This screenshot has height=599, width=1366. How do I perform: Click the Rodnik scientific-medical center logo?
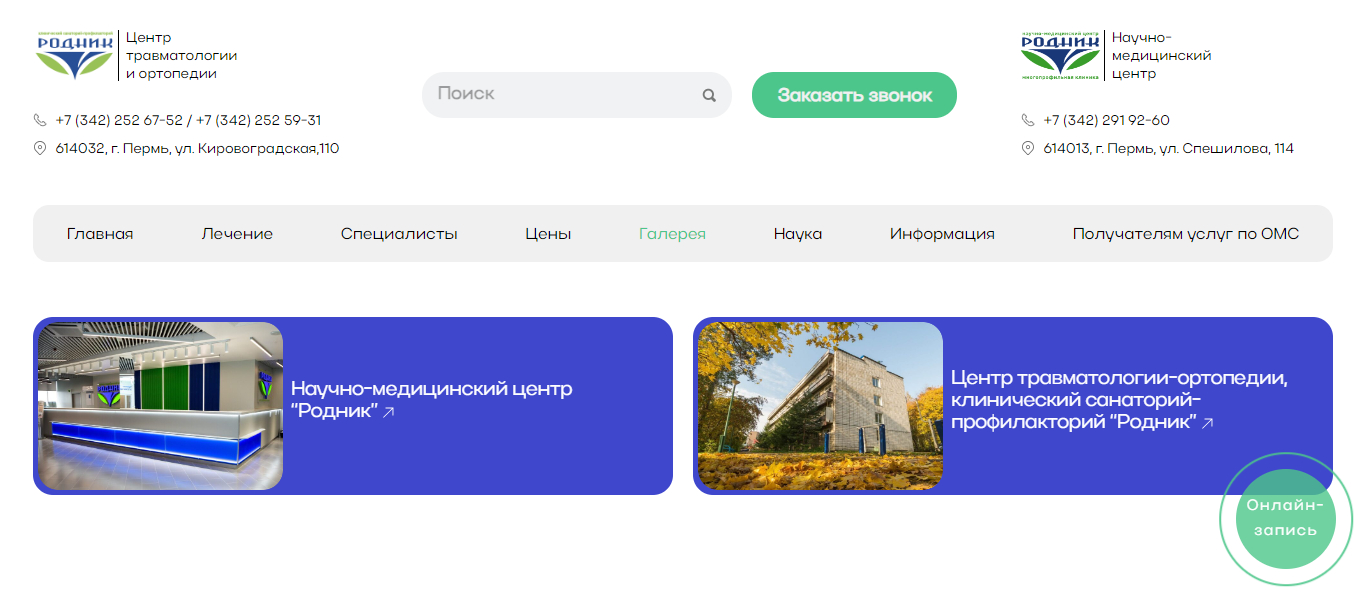point(1061,55)
